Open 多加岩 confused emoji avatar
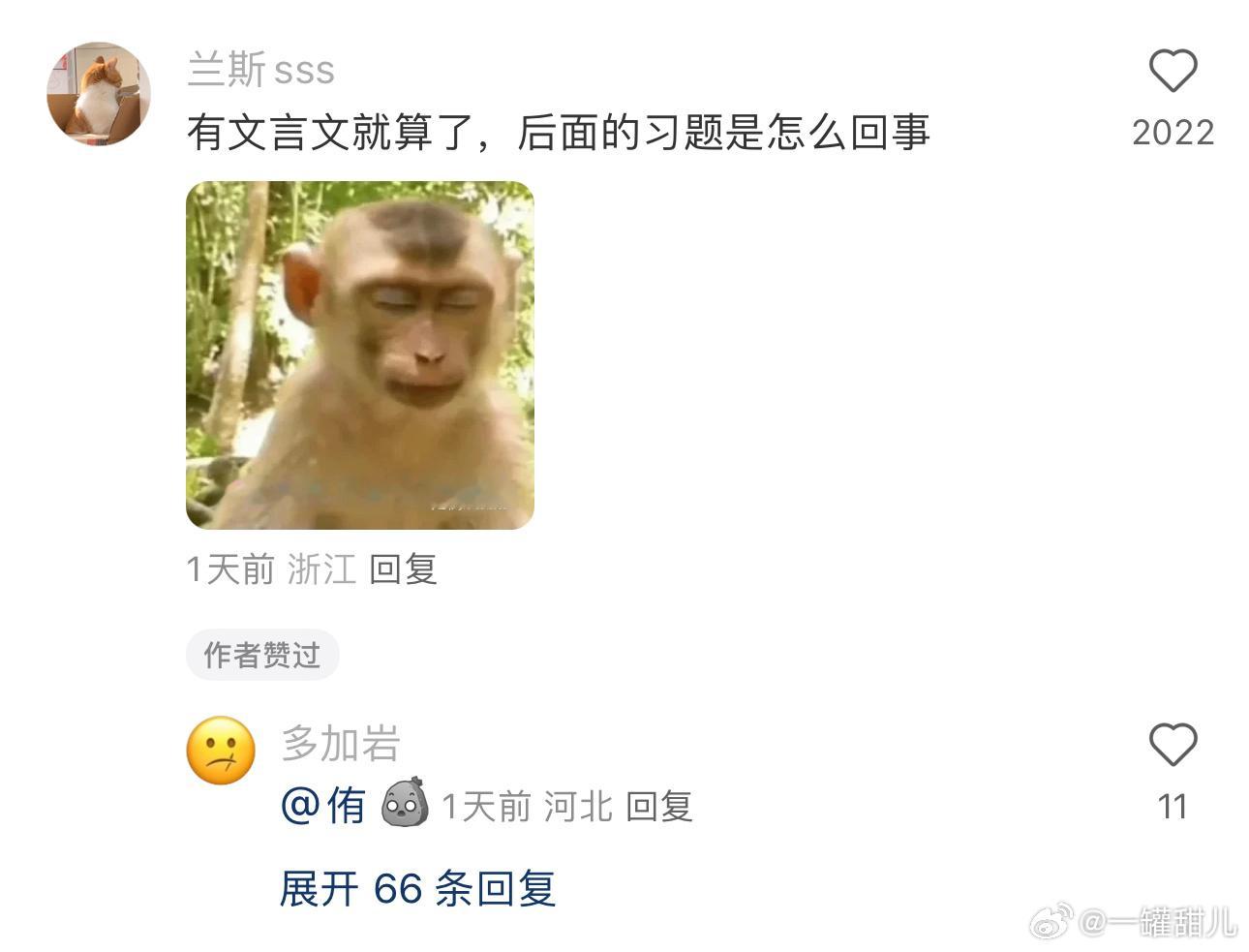 pos(221,751)
